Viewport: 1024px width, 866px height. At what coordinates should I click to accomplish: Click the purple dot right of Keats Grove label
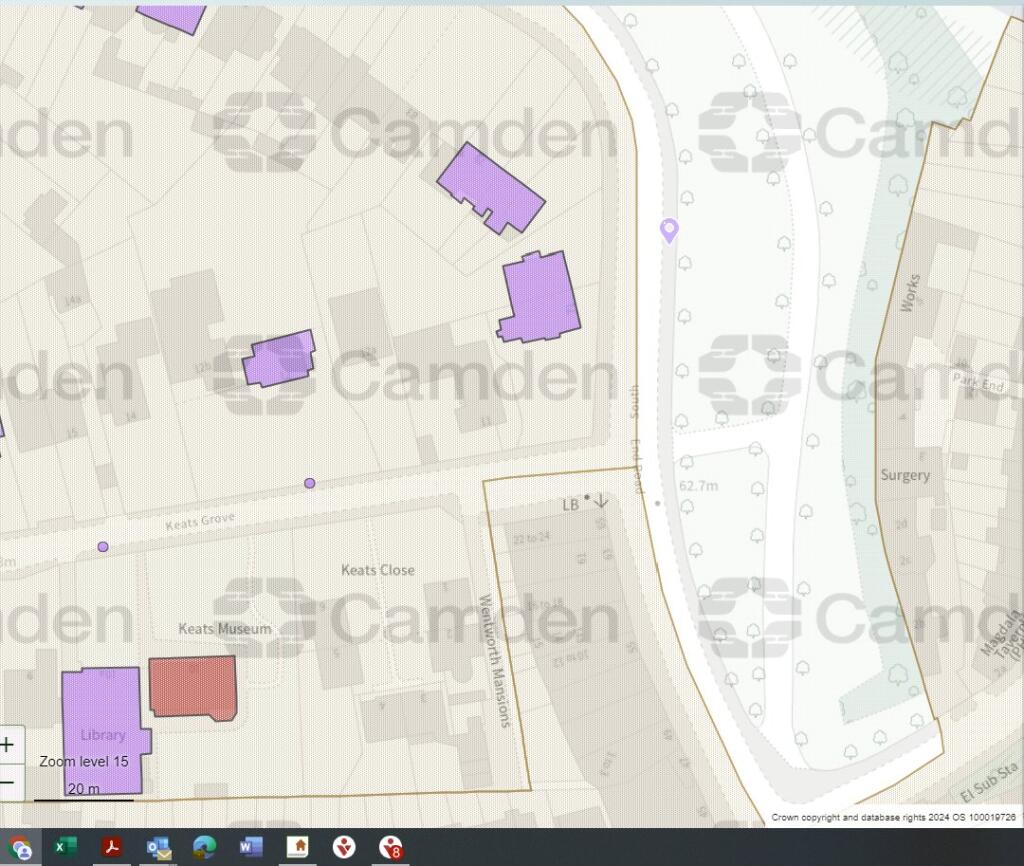tap(310, 483)
